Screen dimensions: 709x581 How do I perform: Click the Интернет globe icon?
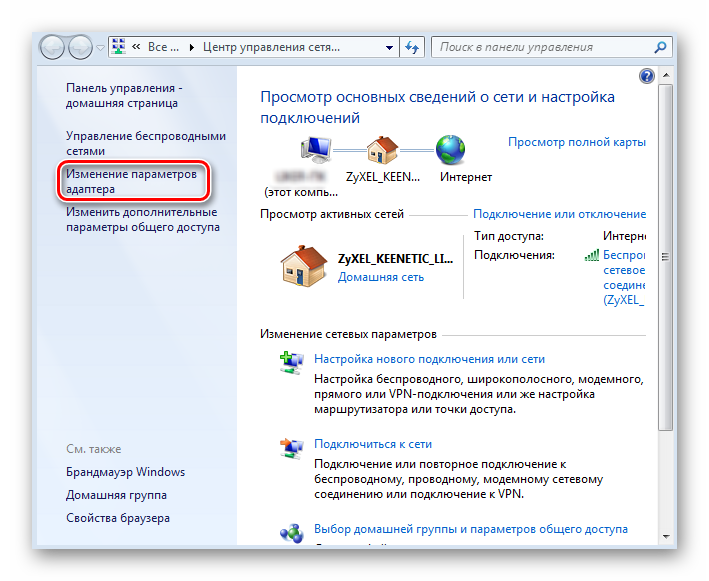[450, 150]
